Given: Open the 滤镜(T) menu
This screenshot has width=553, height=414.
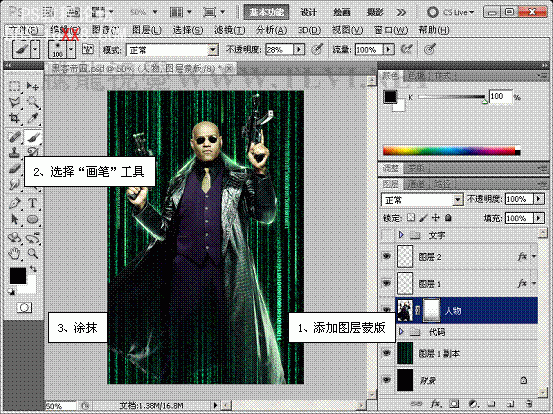Looking at the screenshot, I should pos(230,30).
